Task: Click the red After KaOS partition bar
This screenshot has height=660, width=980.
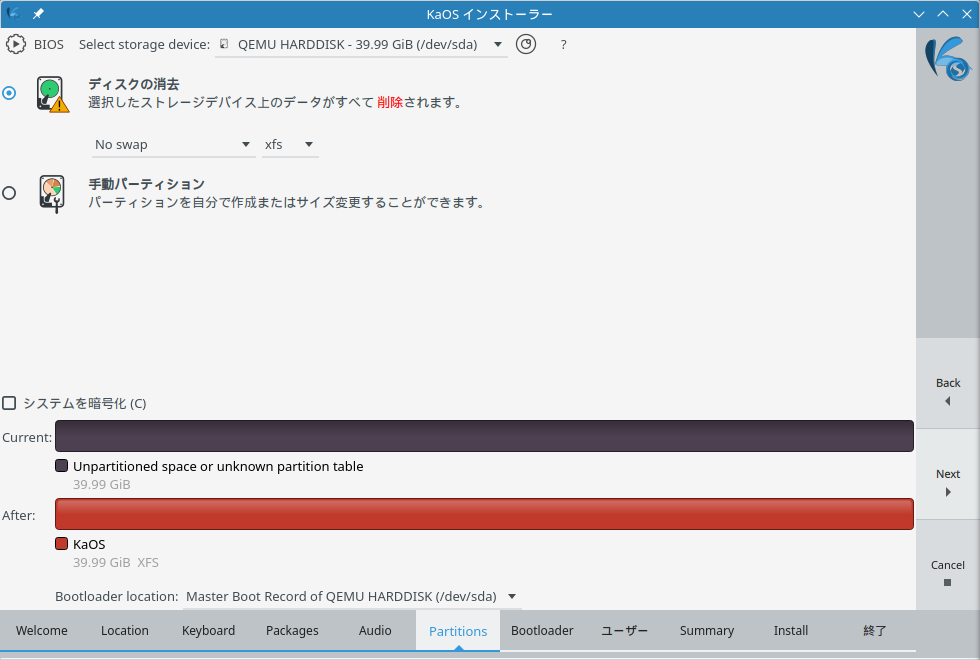Action: click(484, 514)
